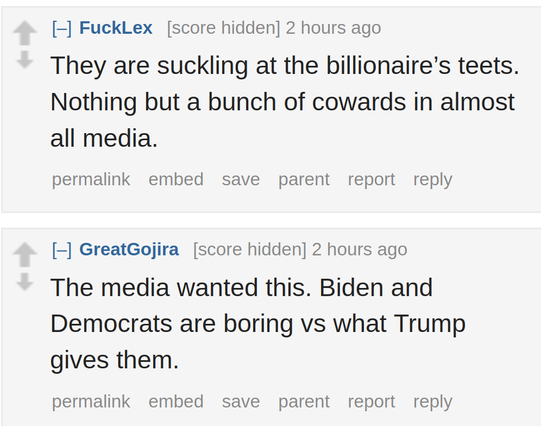Report GreatGojira's comment
The width and height of the screenshot is (541, 426).
coord(371,402)
